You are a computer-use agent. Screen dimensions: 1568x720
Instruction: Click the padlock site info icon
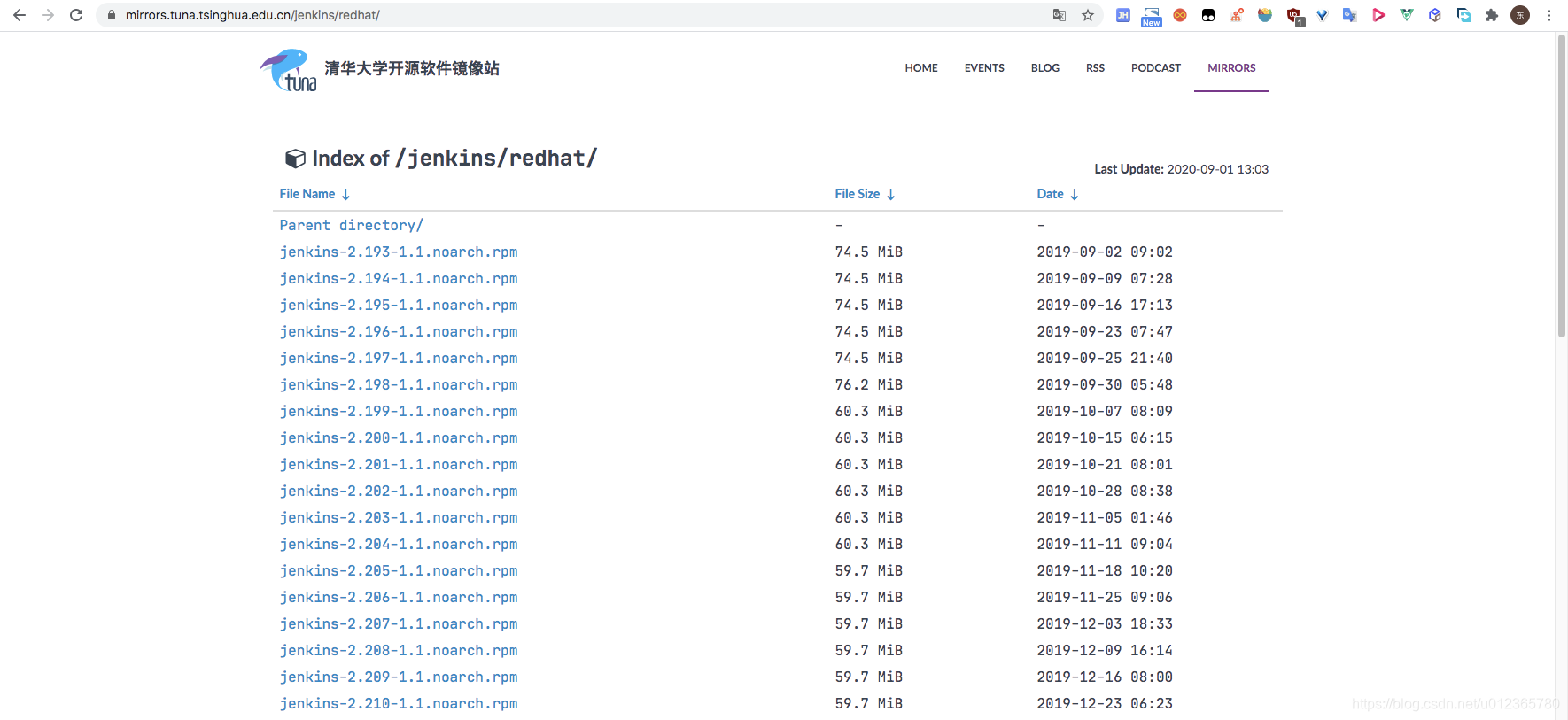(x=112, y=15)
